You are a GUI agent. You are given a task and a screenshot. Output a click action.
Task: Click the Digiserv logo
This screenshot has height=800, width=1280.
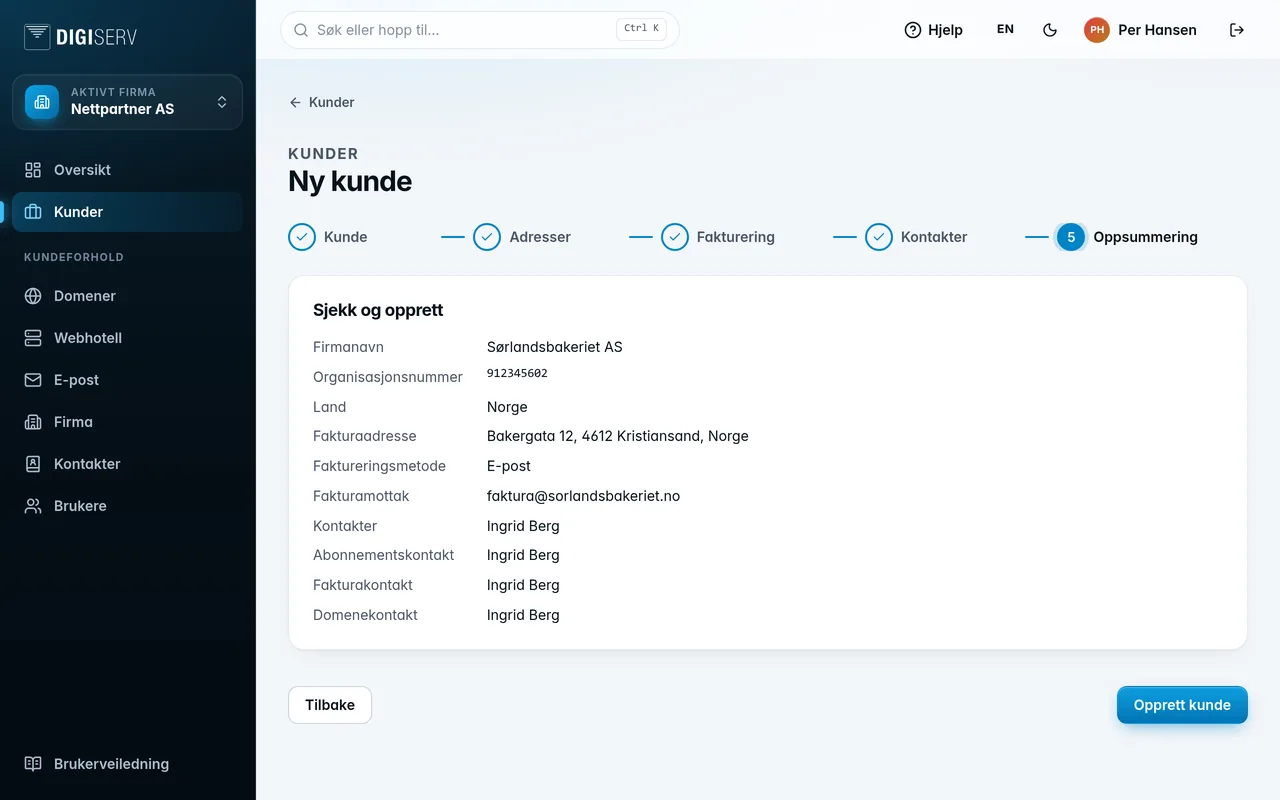click(80, 37)
